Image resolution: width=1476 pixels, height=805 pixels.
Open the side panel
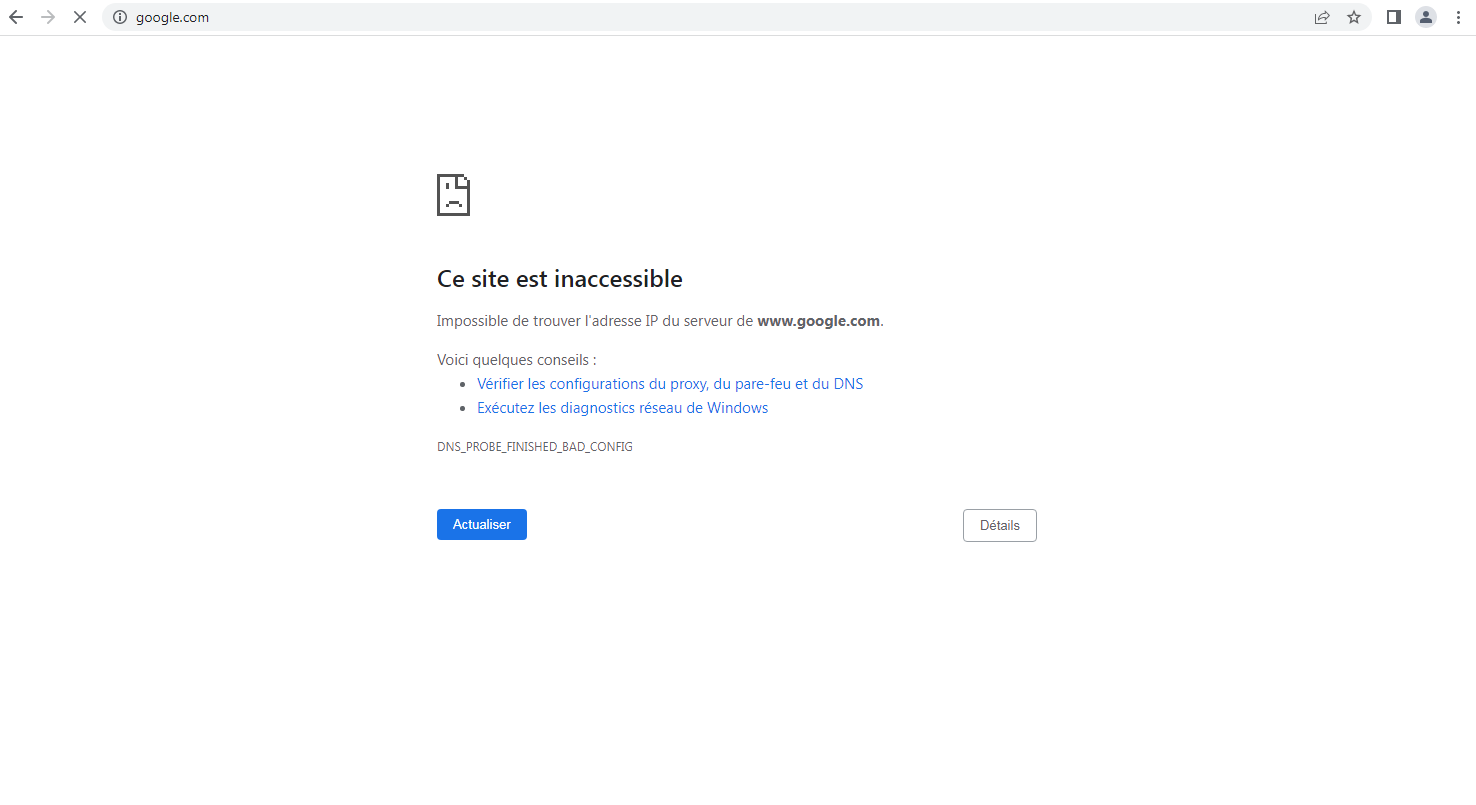coord(1394,17)
